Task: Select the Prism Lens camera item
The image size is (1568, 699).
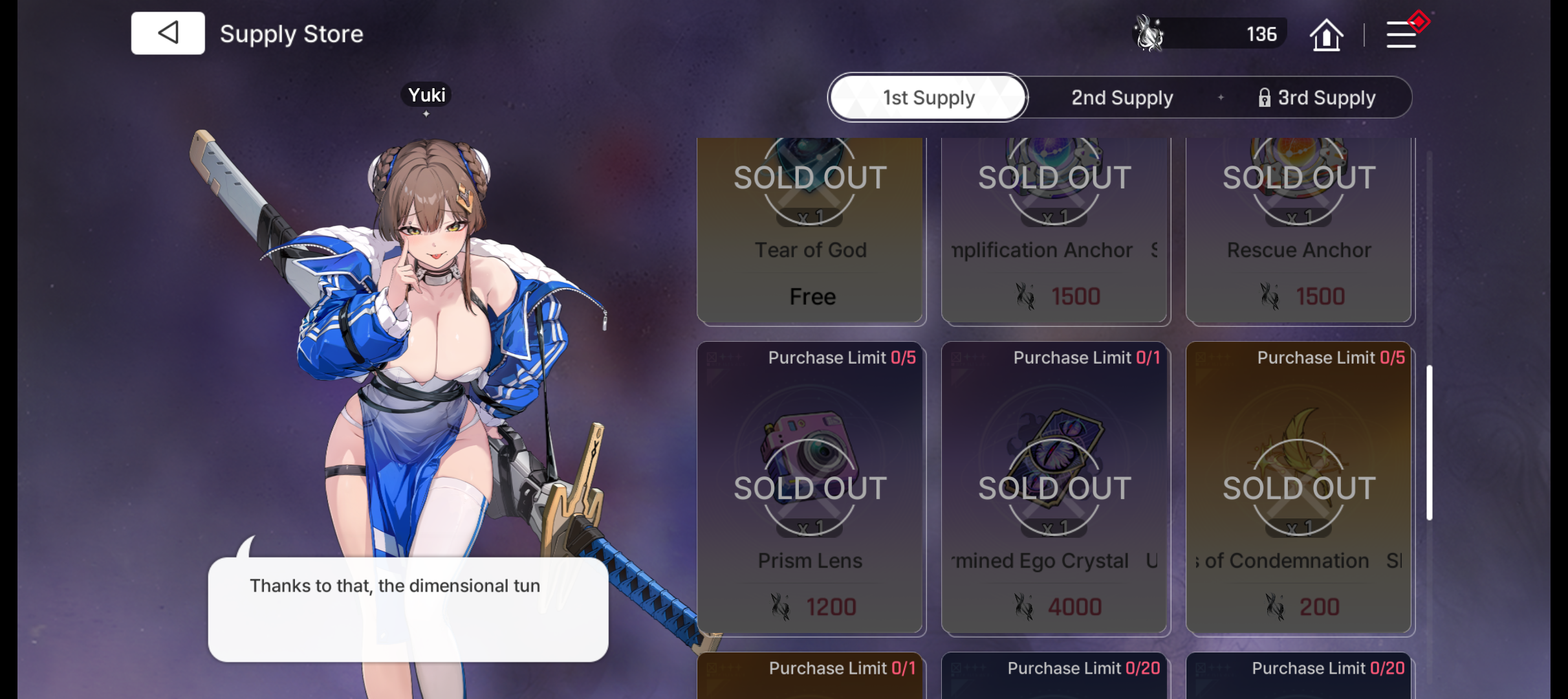Action: point(810,453)
